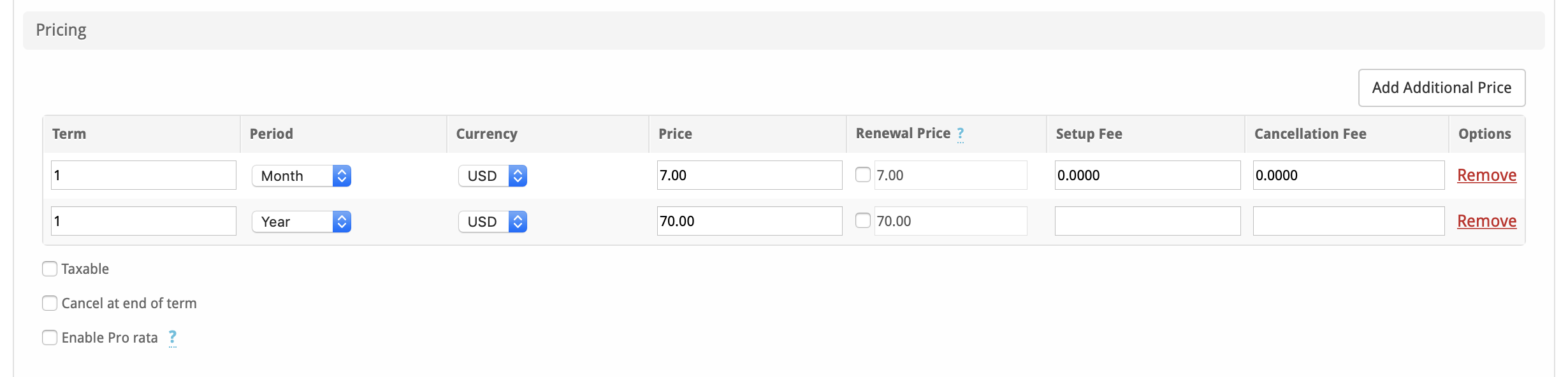Enable renewal price checkbox for monthly row
Screen dimensions: 1568x377
click(x=862, y=174)
